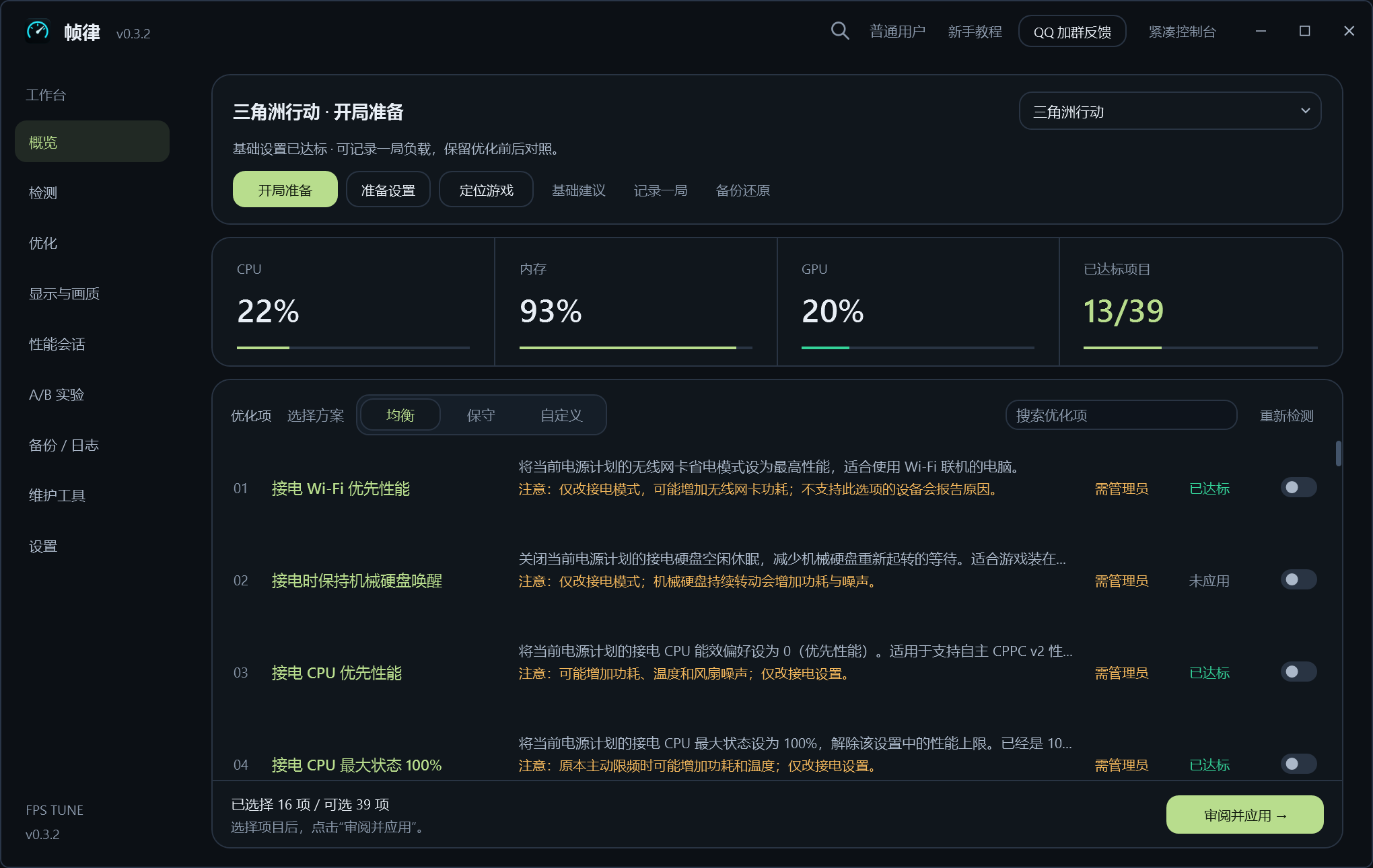
Task: Click the CPU 22% usage bar
Action: pyautogui.click(x=353, y=348)
